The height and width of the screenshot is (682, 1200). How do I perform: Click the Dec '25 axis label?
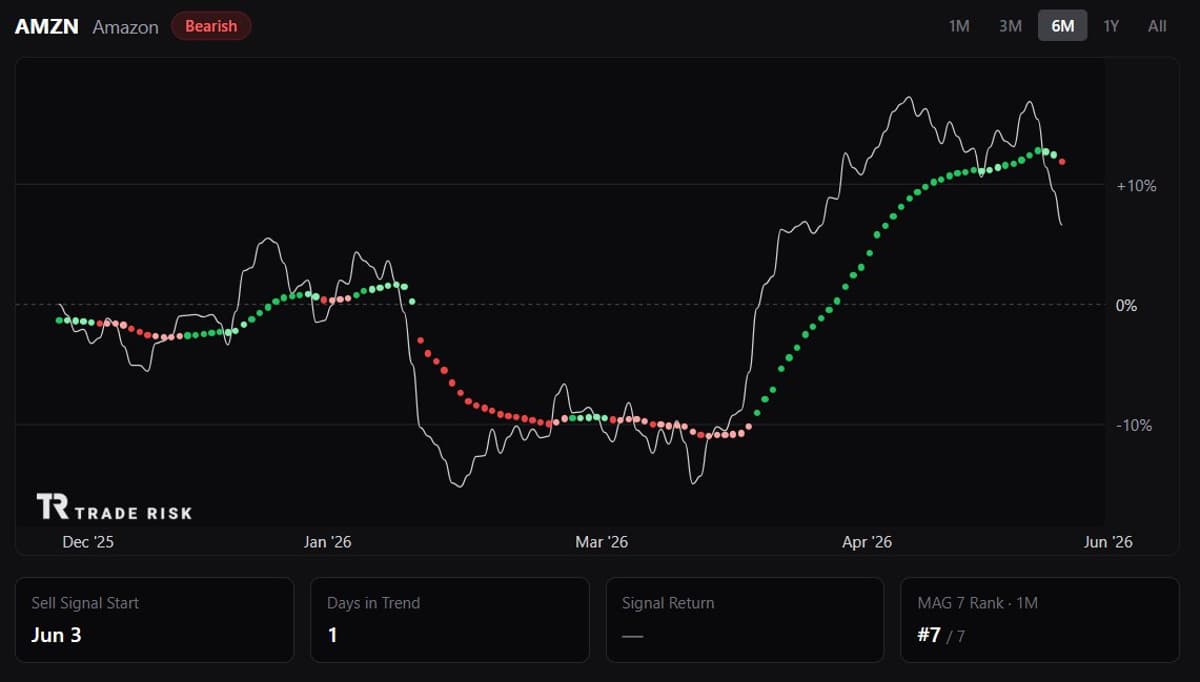[x=88, y=542]
